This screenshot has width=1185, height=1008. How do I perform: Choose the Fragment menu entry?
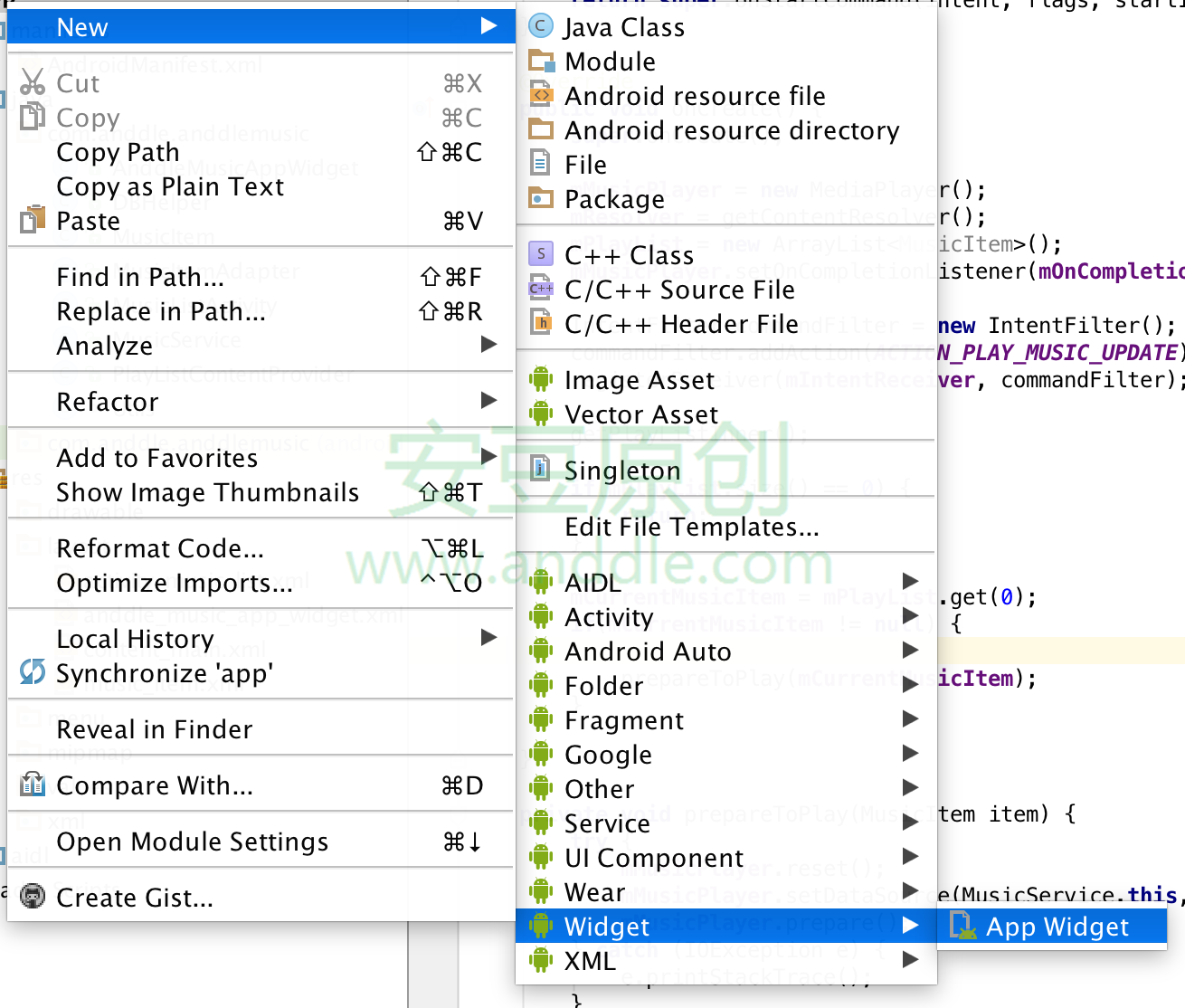pyautogui.click(x=726, y=720)
